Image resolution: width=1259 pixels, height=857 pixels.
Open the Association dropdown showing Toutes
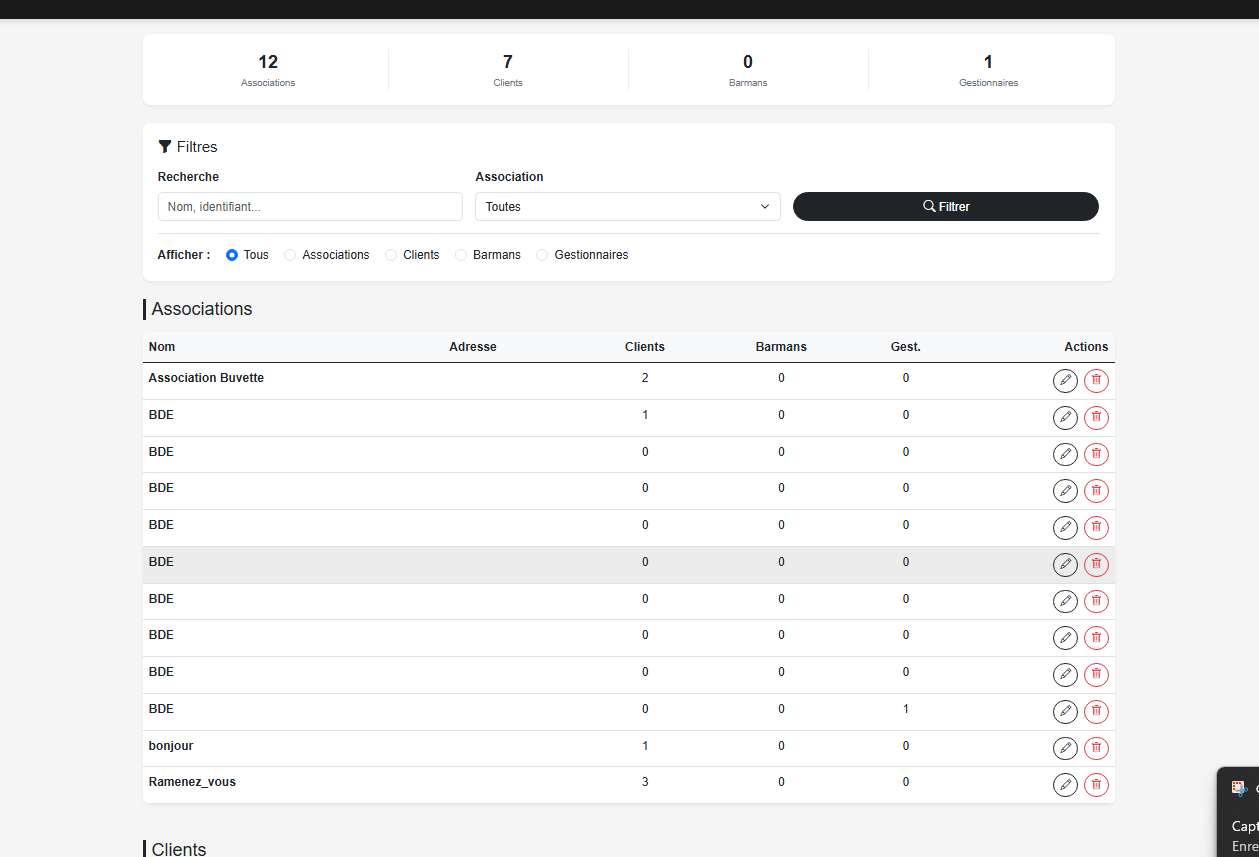pyautogui.click(x=627, y=207)
